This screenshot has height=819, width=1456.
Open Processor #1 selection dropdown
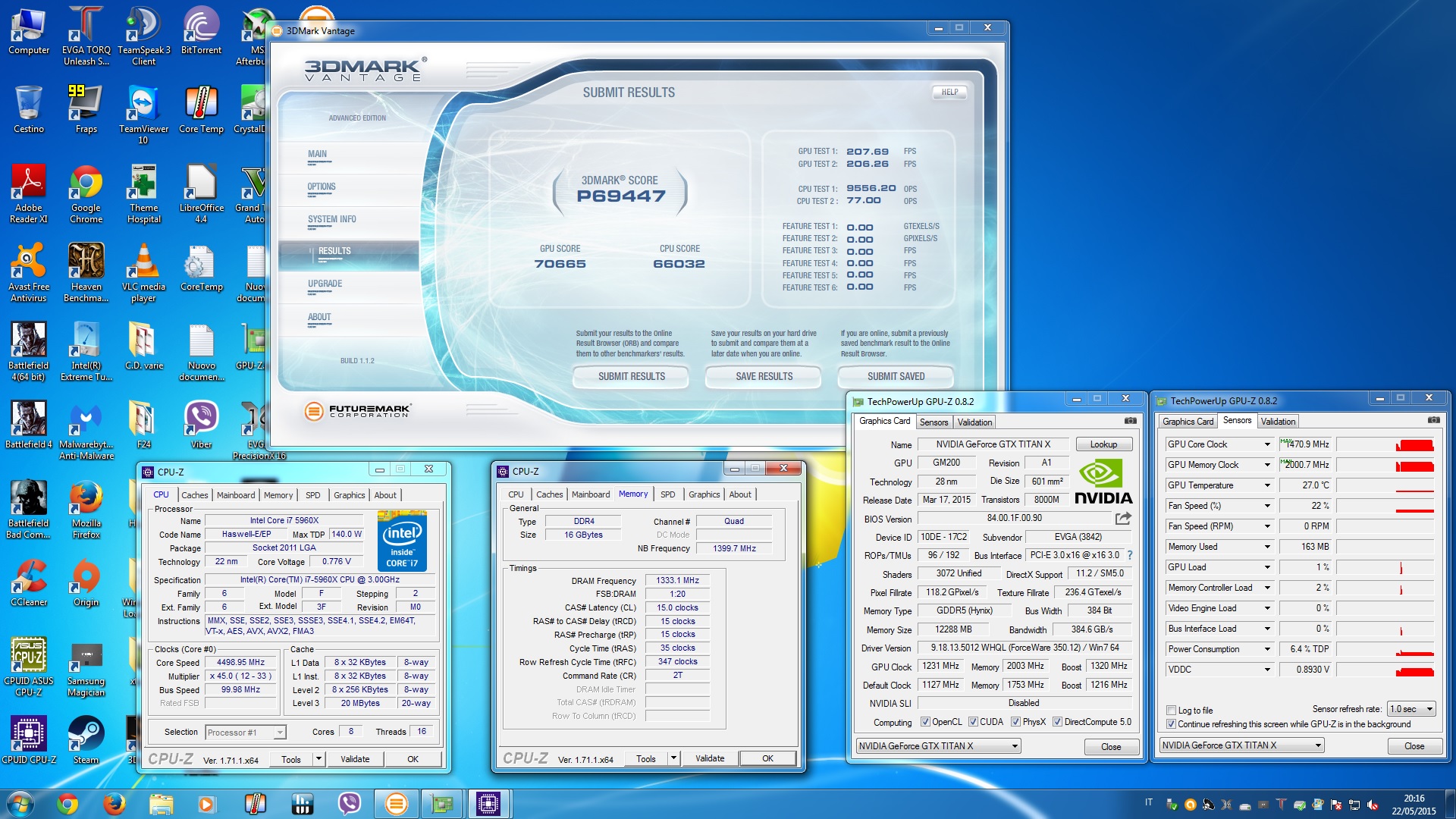point(246,732)
